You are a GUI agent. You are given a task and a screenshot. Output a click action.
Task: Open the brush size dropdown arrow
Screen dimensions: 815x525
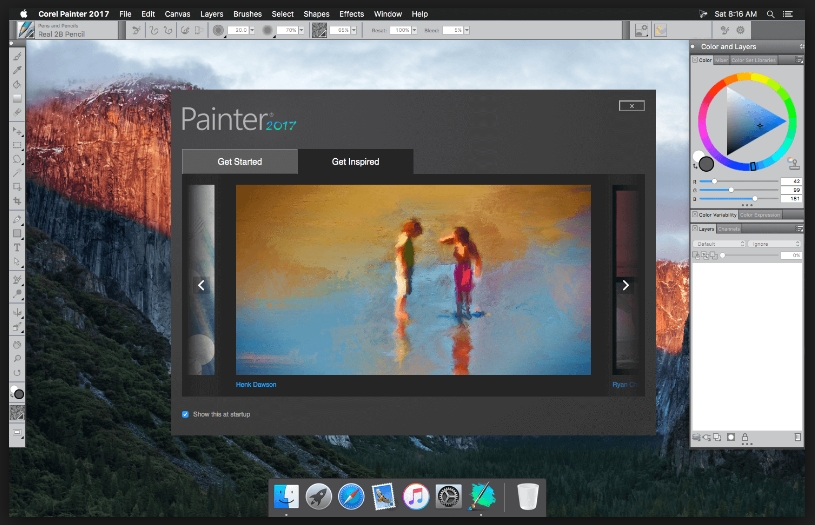coord(252,31)
